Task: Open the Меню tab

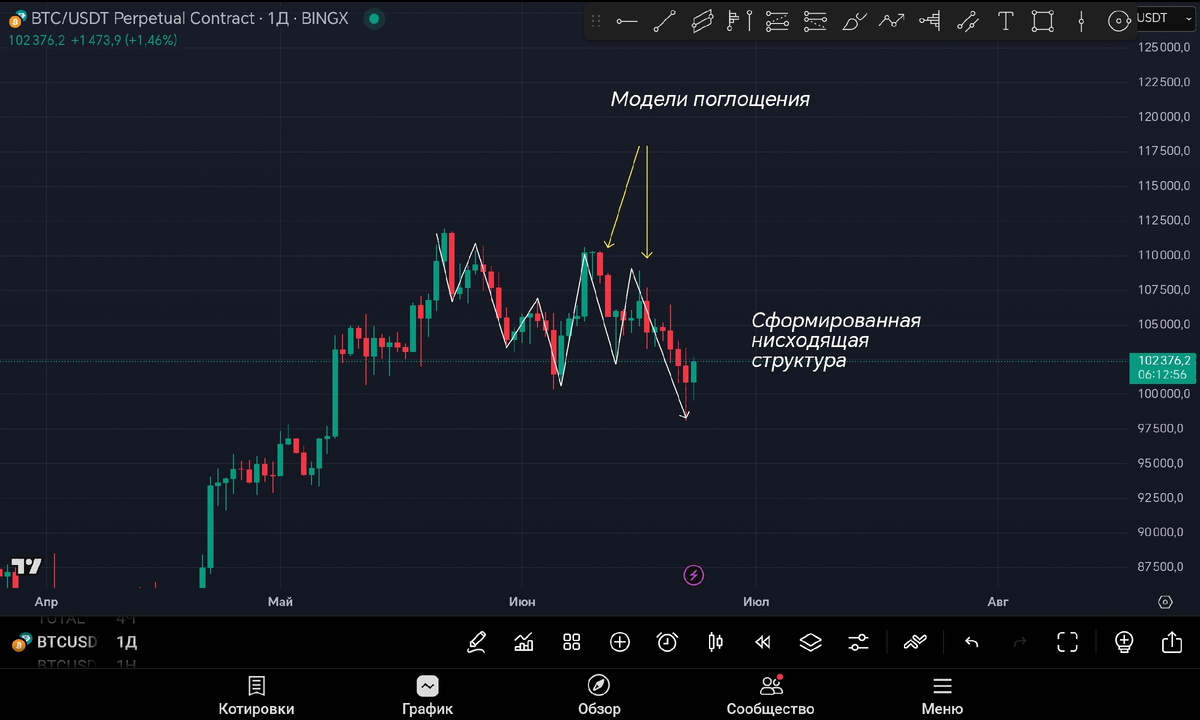Action: pyautogui.click(x=942, y=696)
